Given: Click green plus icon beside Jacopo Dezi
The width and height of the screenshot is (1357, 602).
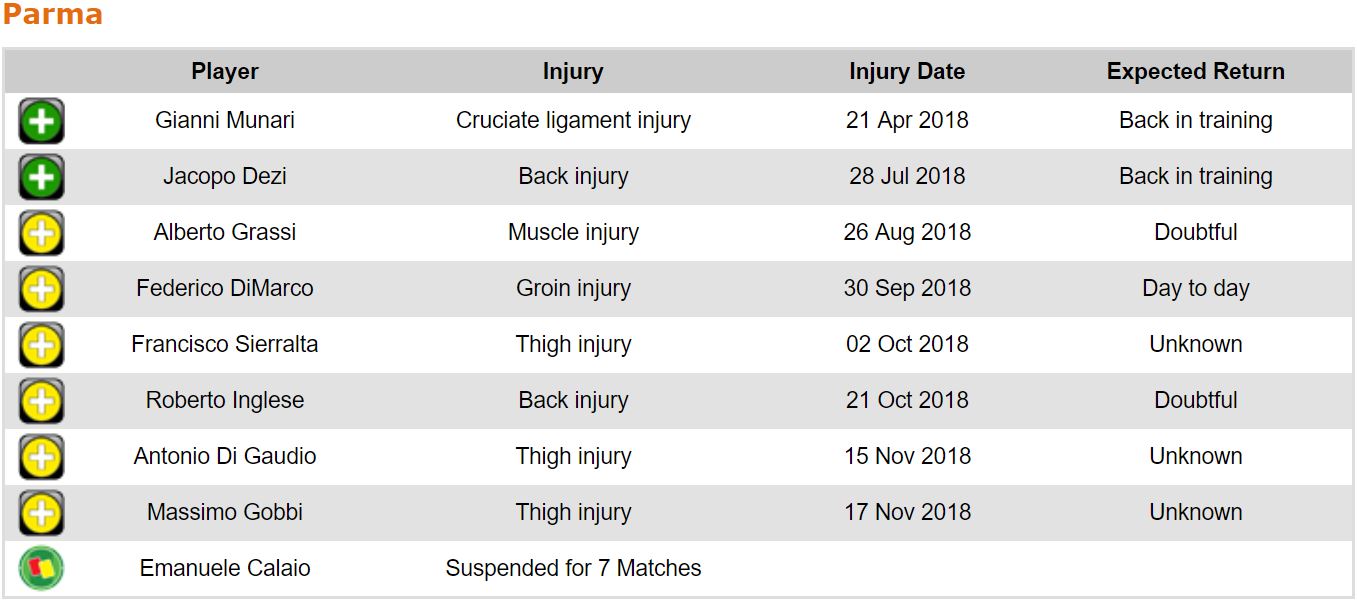Looking at the screenshot, I should click(x=41, y=178).
